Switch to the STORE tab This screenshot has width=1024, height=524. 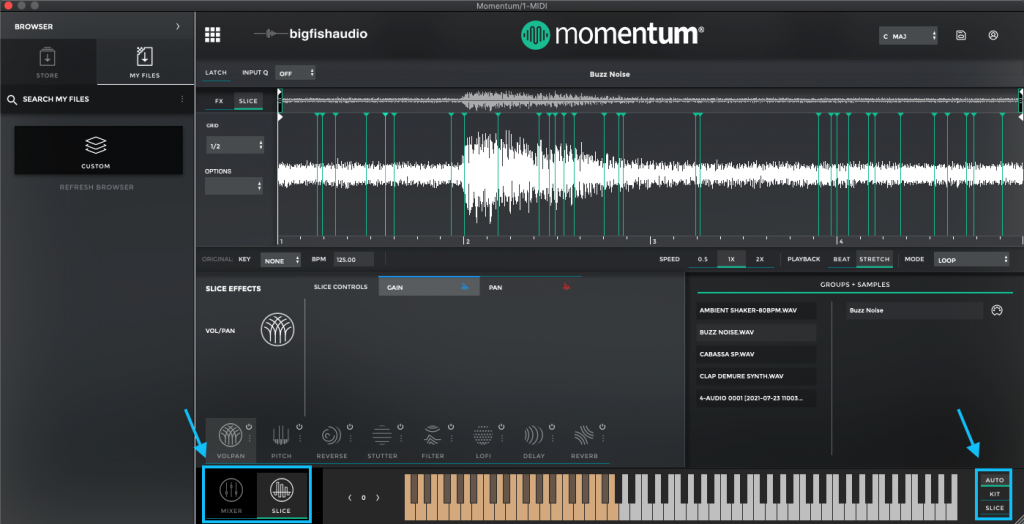48,62
